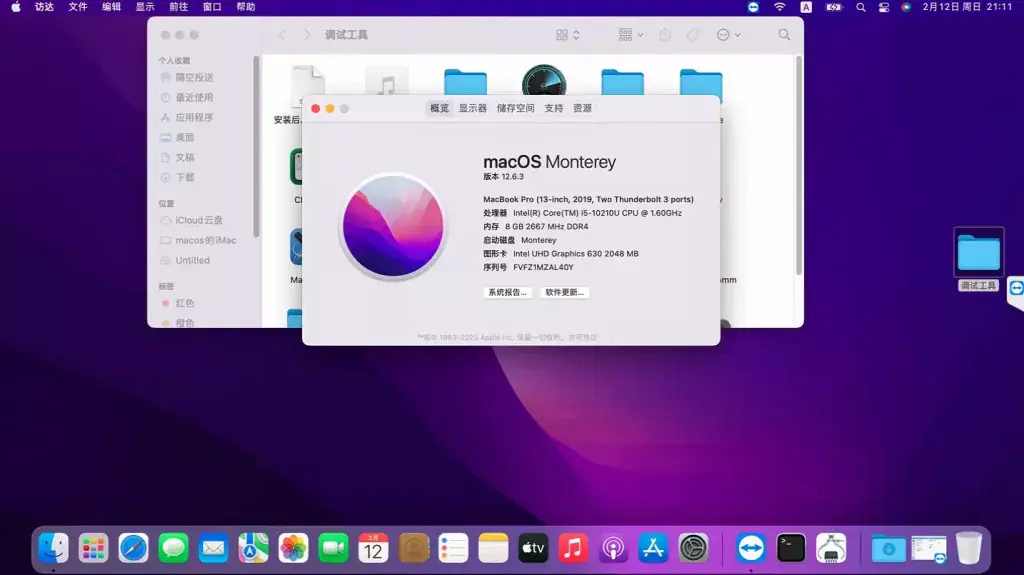The height and width of the screenshot is (575, 1024).
Task: Go back in the Finder window
Action: click(282, 35)
